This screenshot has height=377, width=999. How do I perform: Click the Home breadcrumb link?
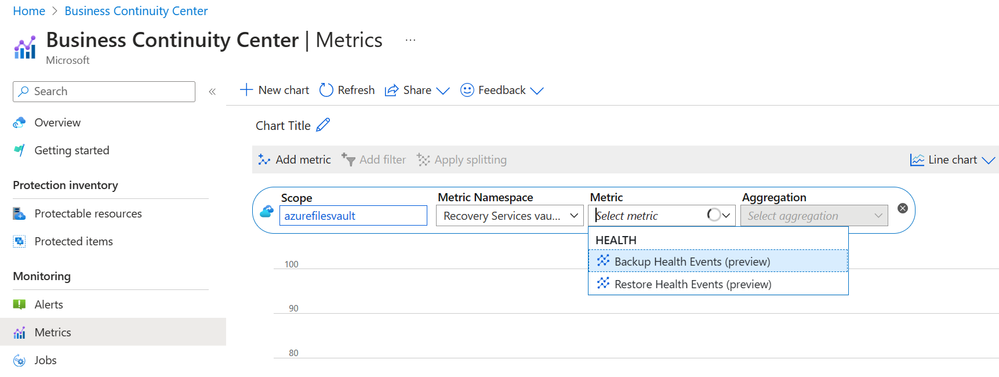pyautogui.click(x=29, y=11)
